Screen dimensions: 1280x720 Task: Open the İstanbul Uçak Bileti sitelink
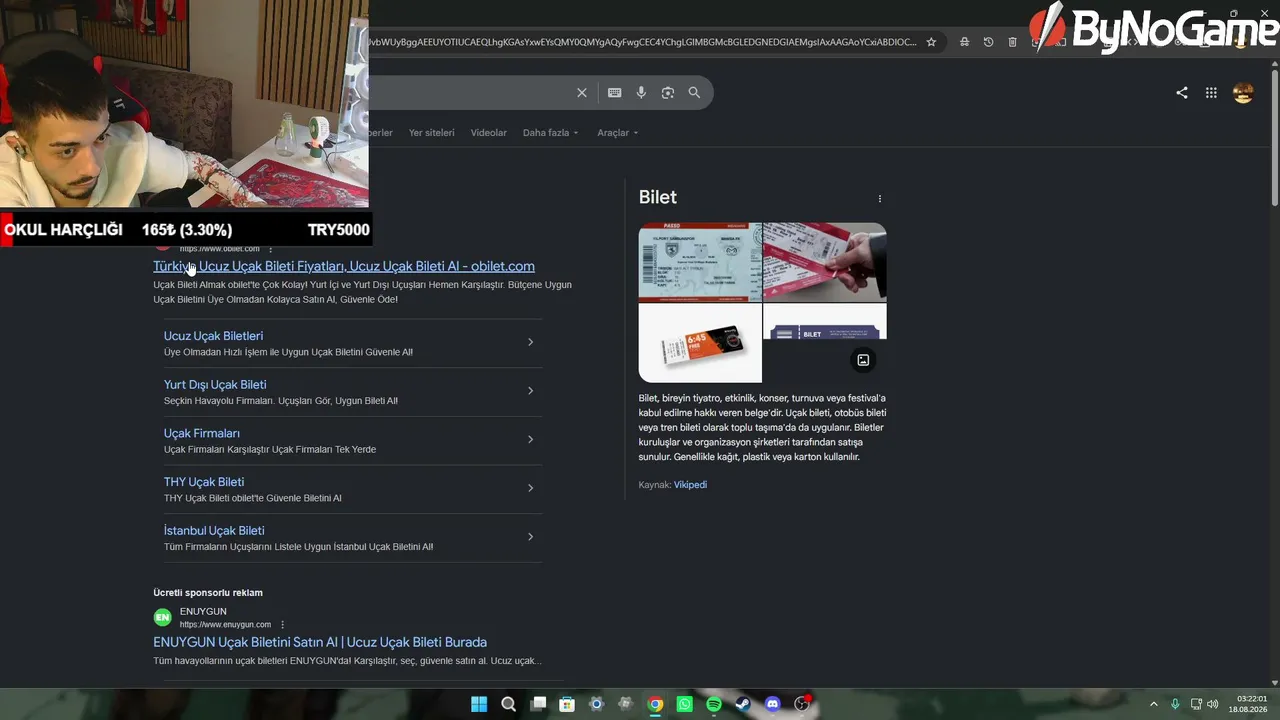(214, 531)
